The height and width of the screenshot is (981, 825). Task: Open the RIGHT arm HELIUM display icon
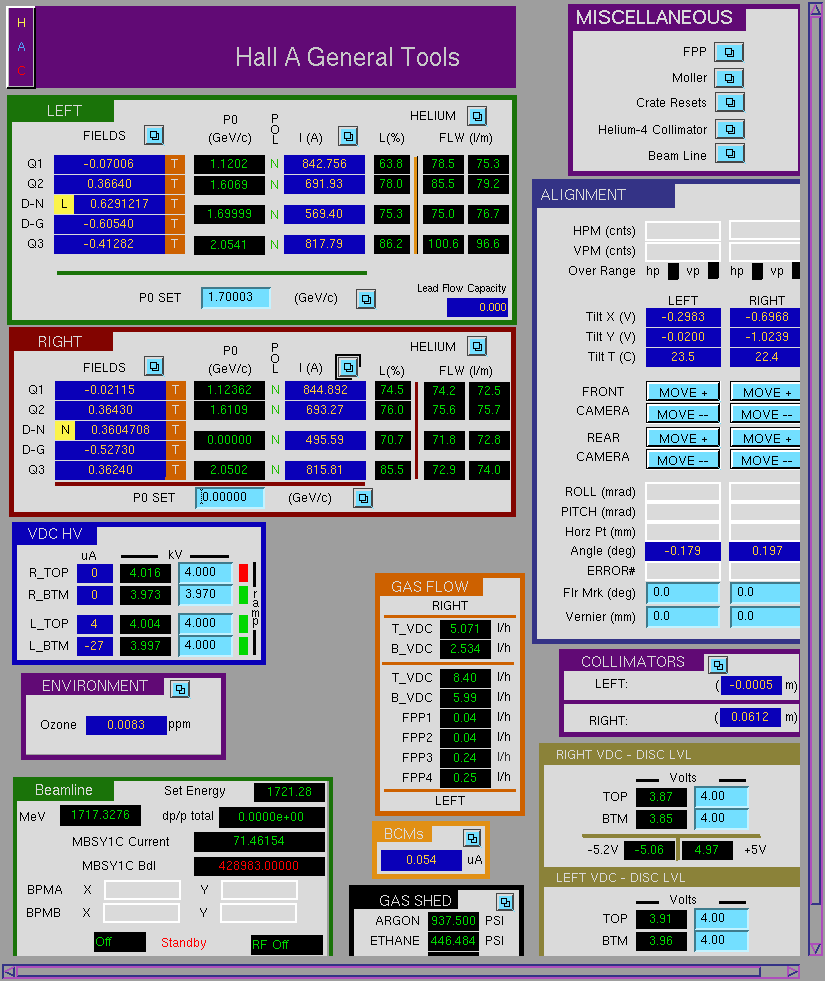[477, 346]
